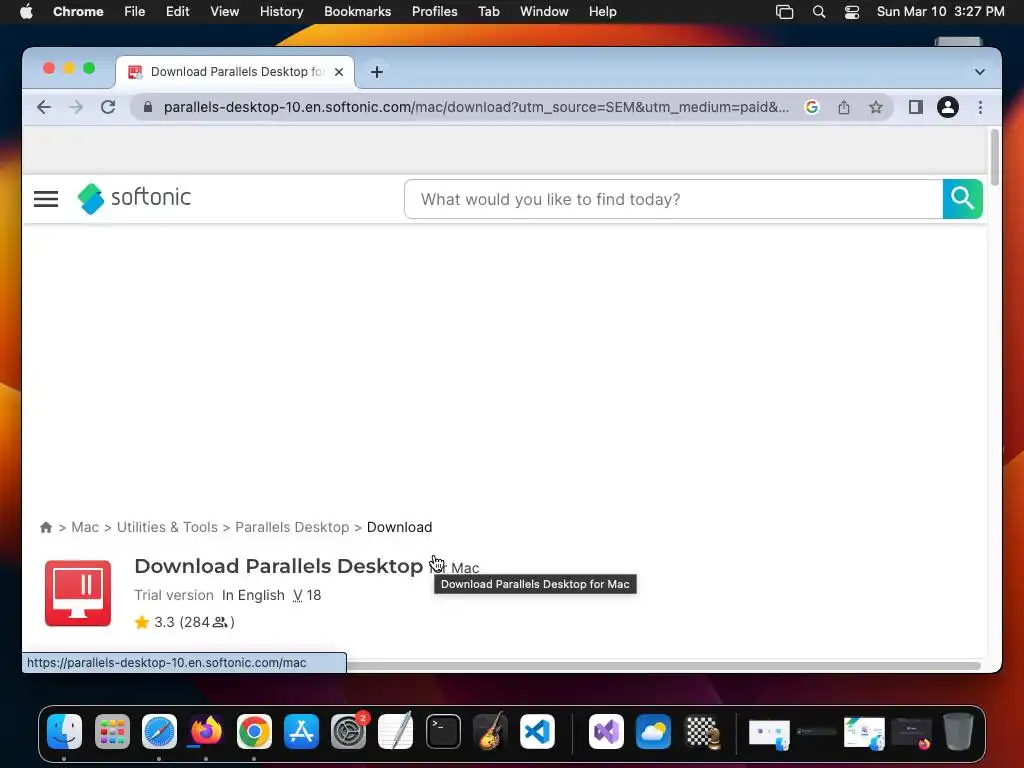Image resolution: width=1024 pixels, height=768 pixels.
Task: Click the screen mirroring menu bar icon
Action: pyautogui.click(x=784, y=12)
